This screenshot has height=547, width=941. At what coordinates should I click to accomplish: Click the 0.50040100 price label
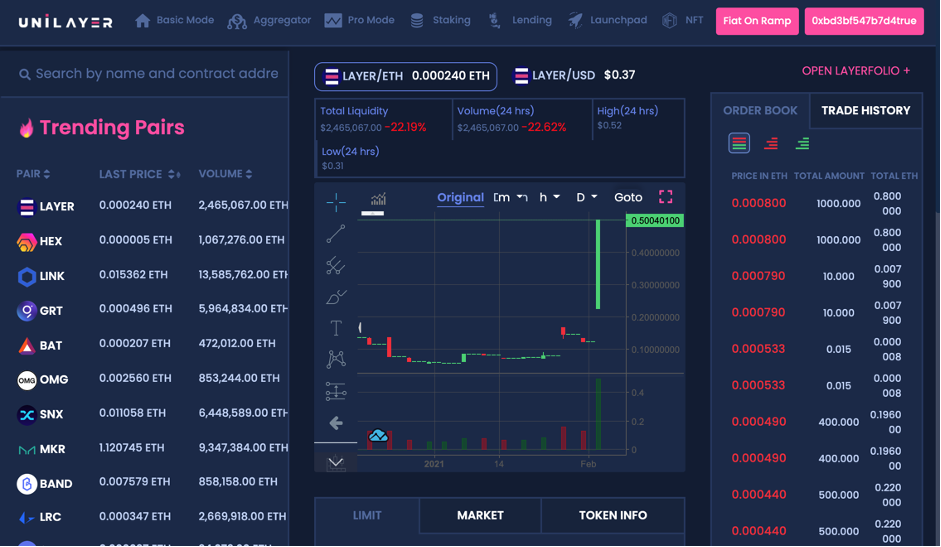coord(655,220)
